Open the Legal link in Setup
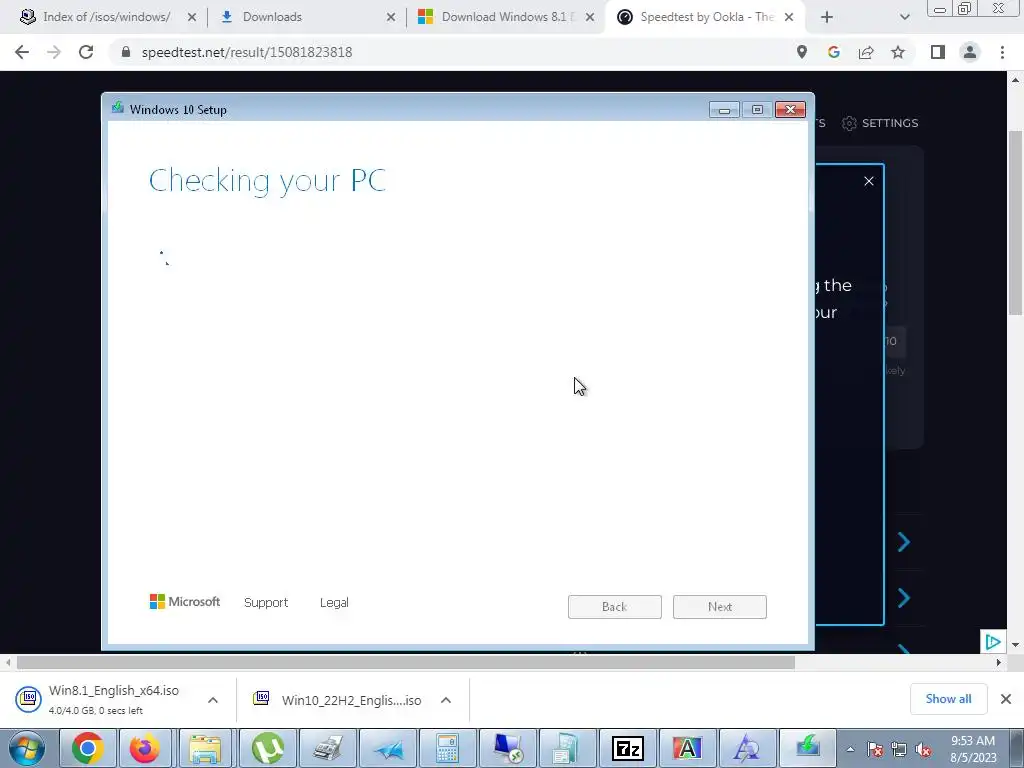 tap(334, 602)
